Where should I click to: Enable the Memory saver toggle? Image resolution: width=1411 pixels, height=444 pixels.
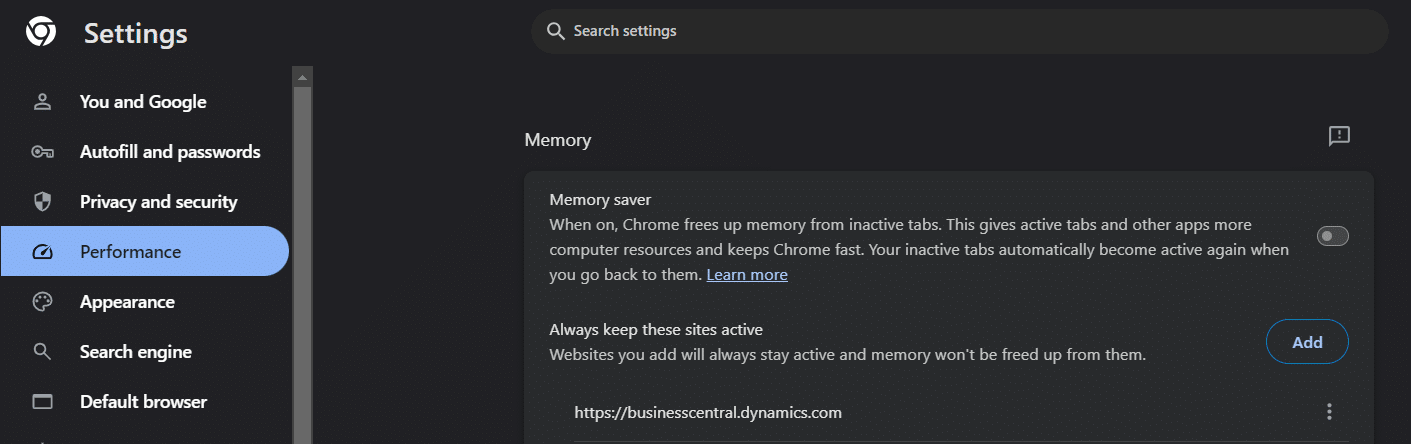[1333, 236]
